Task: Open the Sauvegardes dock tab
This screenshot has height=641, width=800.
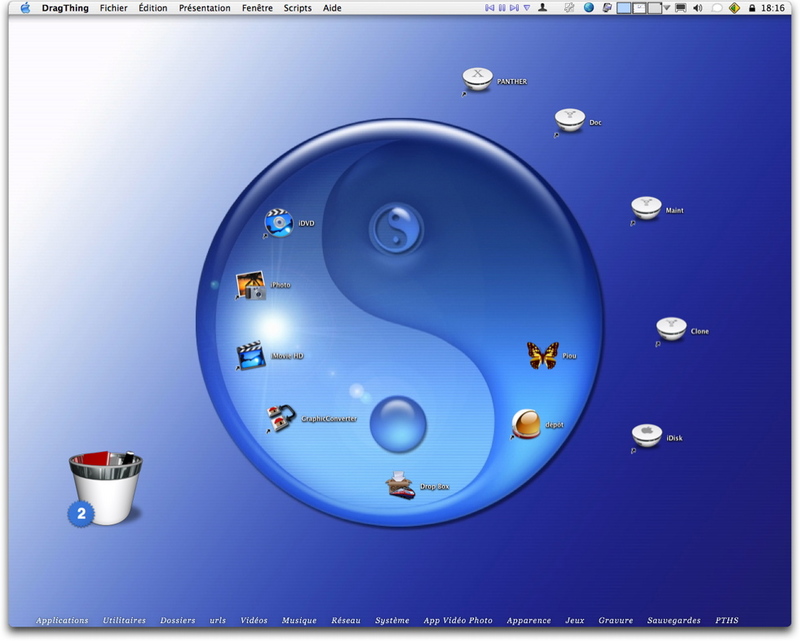Action: [673, 620]
